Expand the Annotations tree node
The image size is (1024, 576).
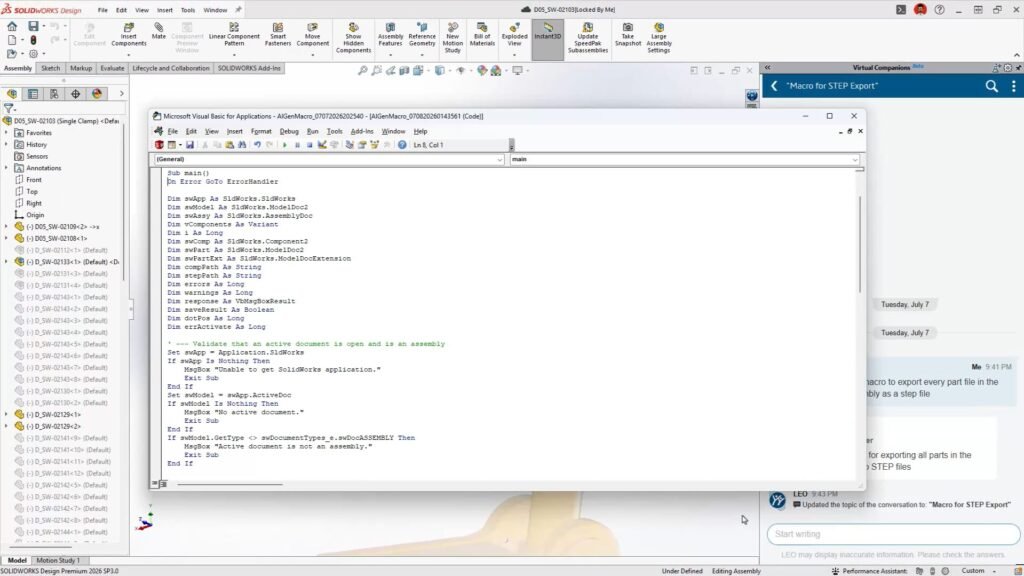point(7,168)
